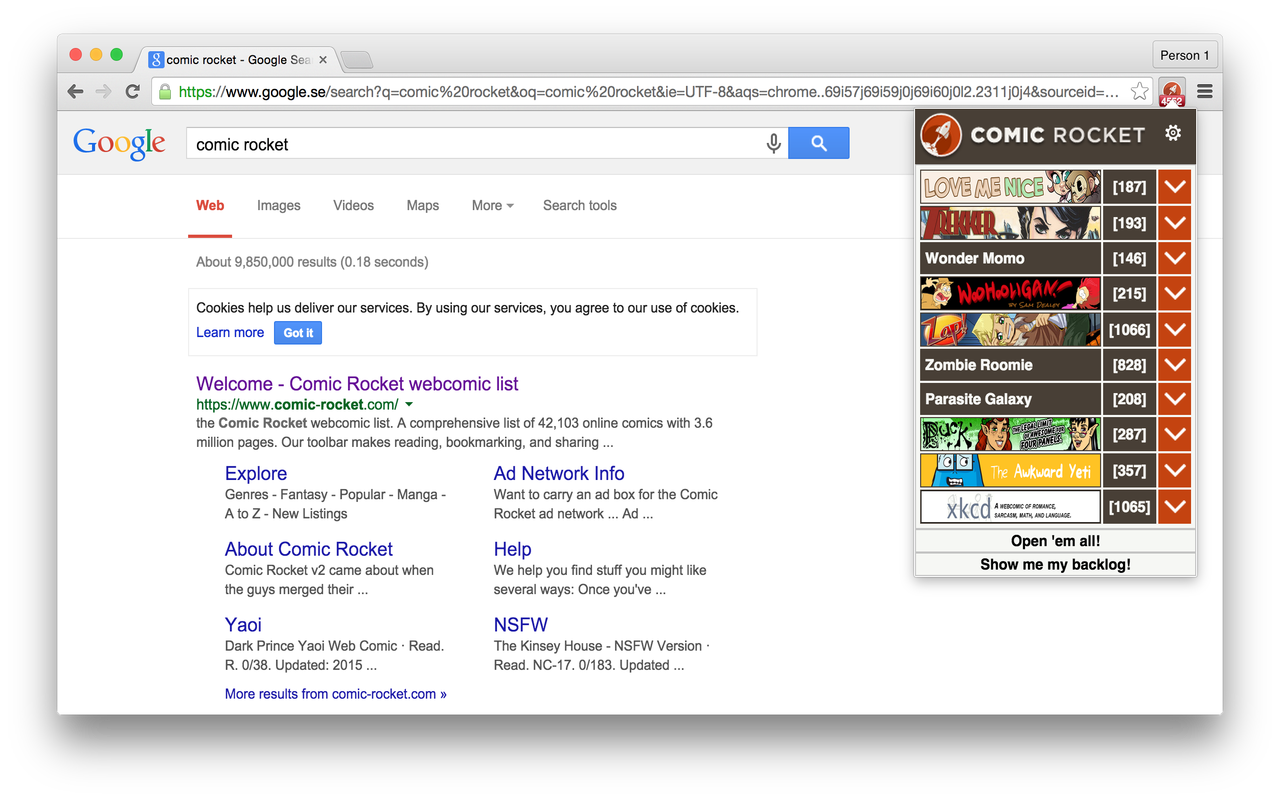Open the Ad Network Info sitelink
Image resolution: width=1280 pixels, height=800 pixels.
click(559, 473)
